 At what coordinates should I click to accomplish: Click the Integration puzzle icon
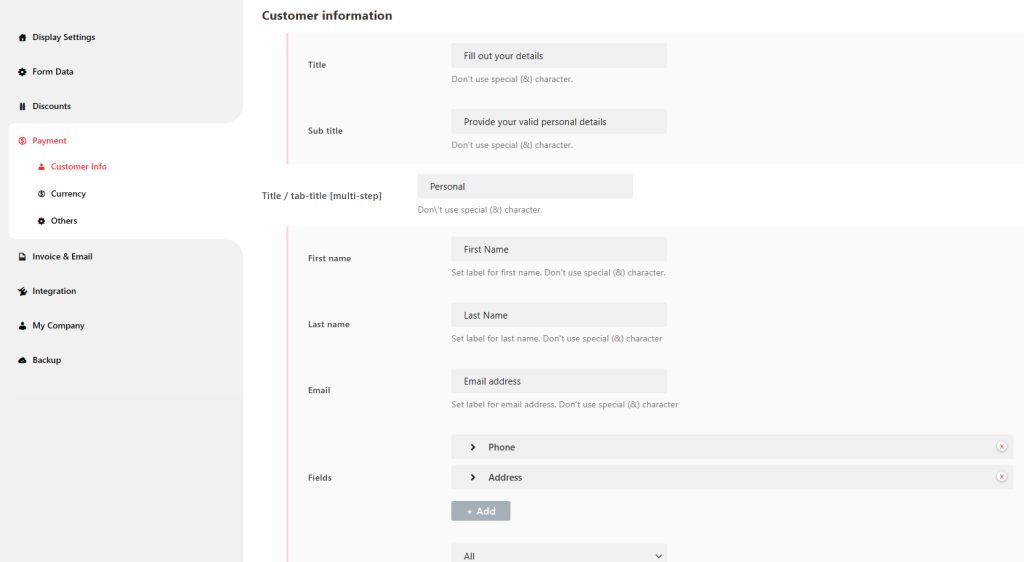22,292
